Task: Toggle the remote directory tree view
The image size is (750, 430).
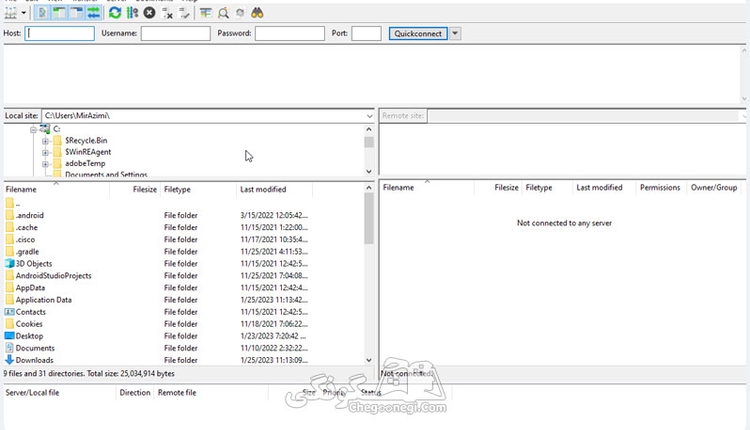Action: pos(77,13)
